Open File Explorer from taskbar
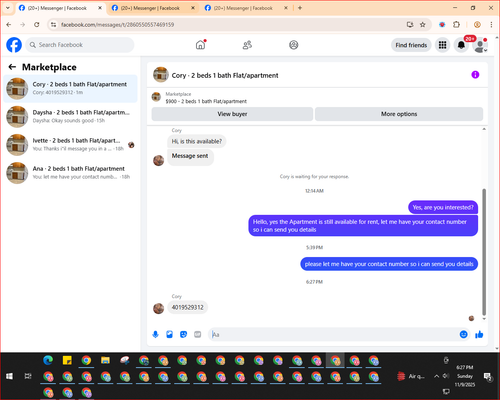Viewport: 500px width, 400px height. coord(105,360)
